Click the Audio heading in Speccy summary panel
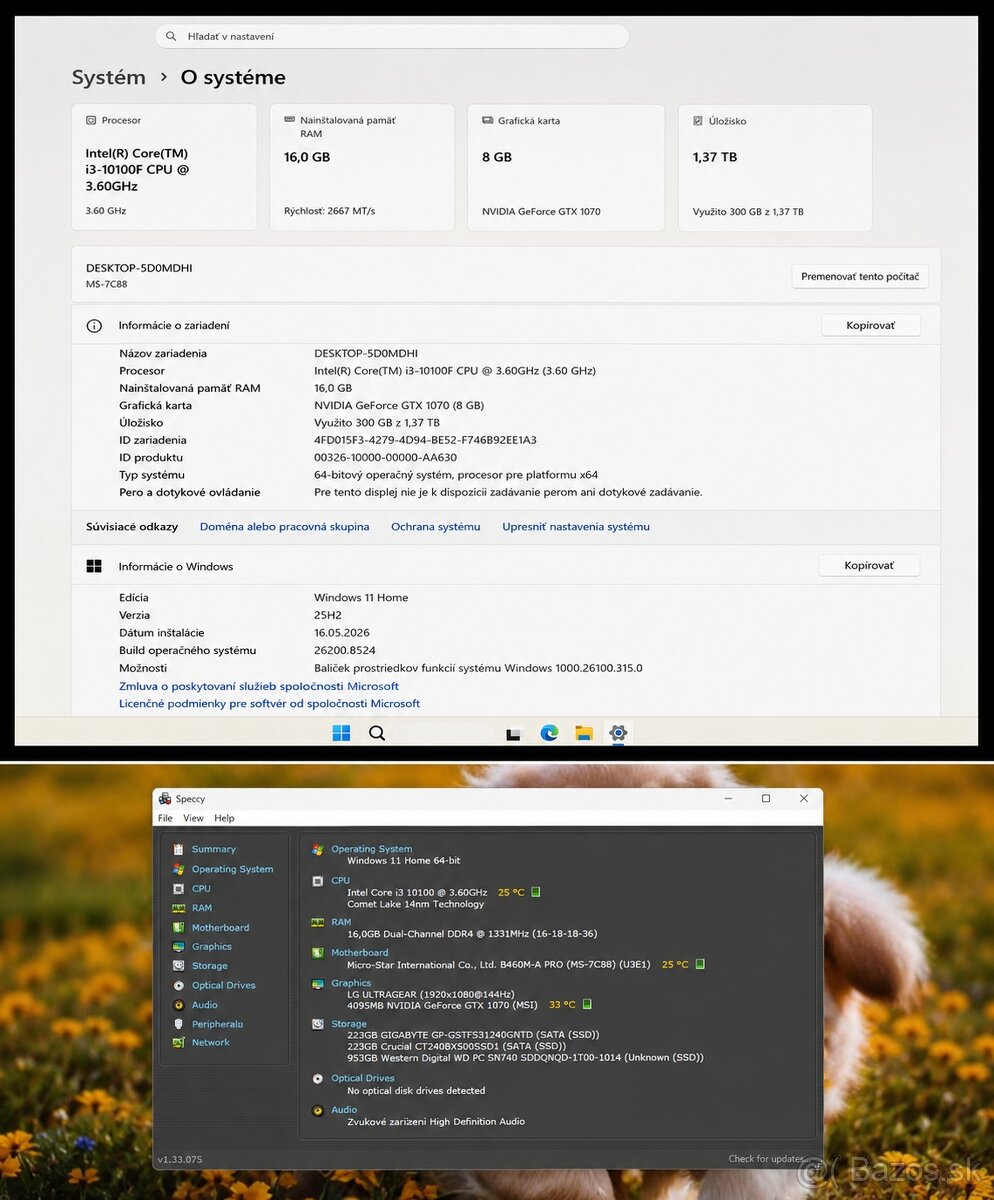Image resolution: width=994 pixels, height=1200 pixels. [x=344, y=1109]
